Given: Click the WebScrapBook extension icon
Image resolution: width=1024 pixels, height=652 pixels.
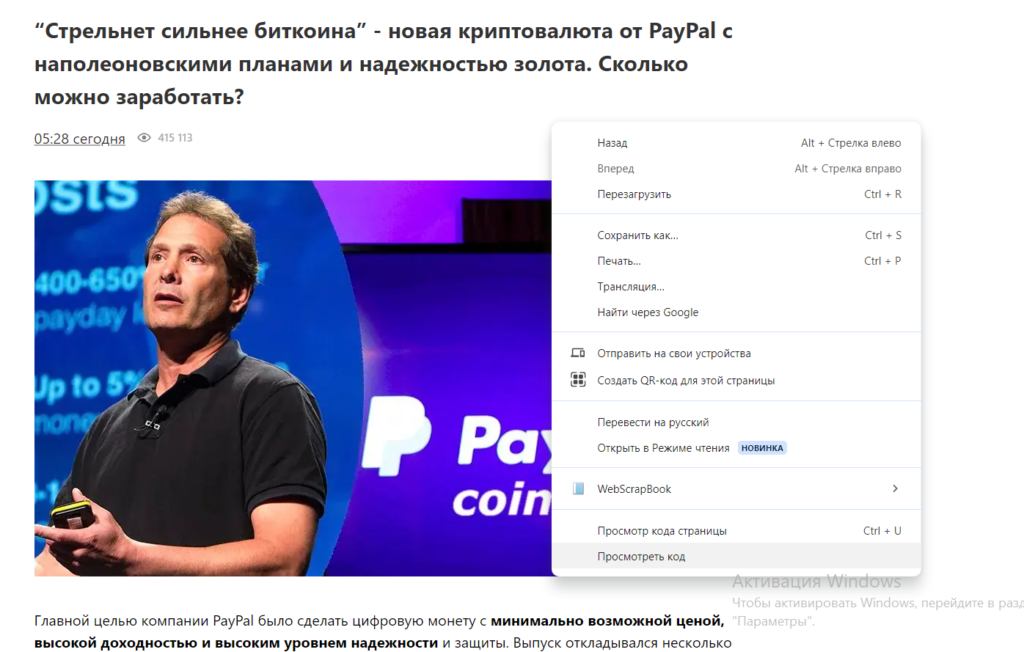Looking at the screenshot, I should tap(578, 489).
